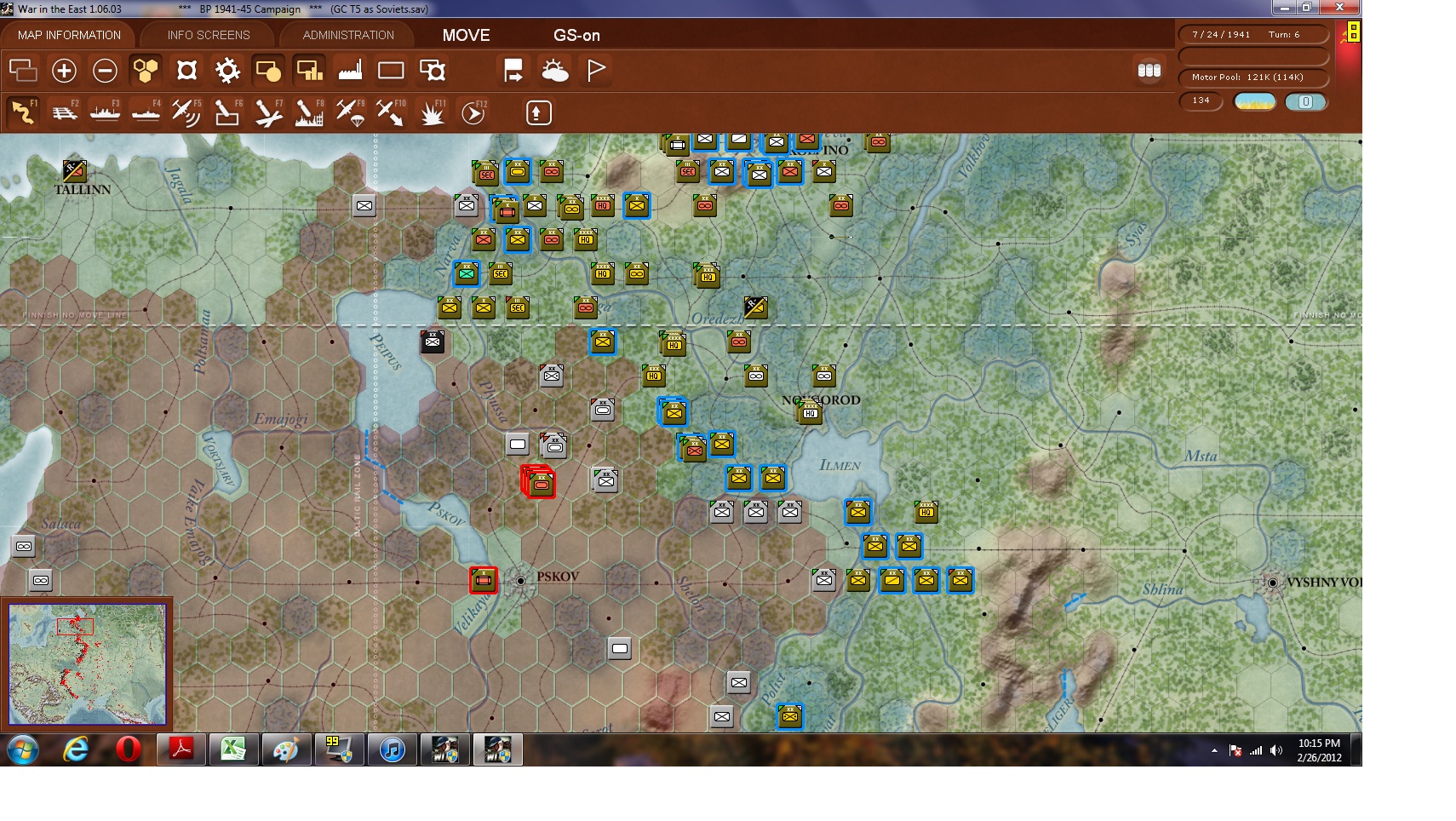Select the F5 air recon mode
The width and height of the screenshot is (1456, 821).
(x=186, y=112)
